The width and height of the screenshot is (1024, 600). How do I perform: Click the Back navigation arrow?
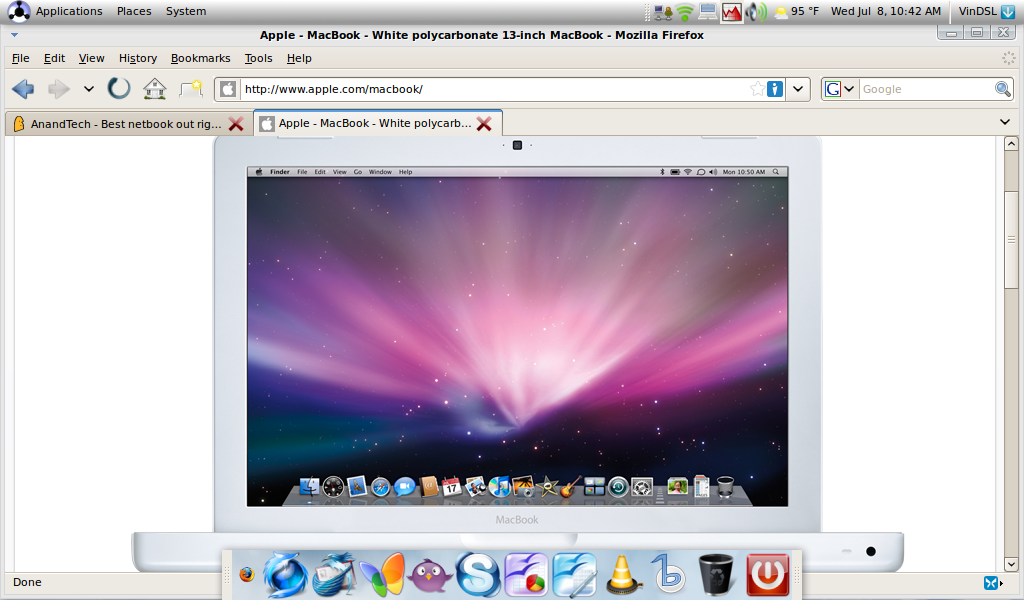pos(23,89)
